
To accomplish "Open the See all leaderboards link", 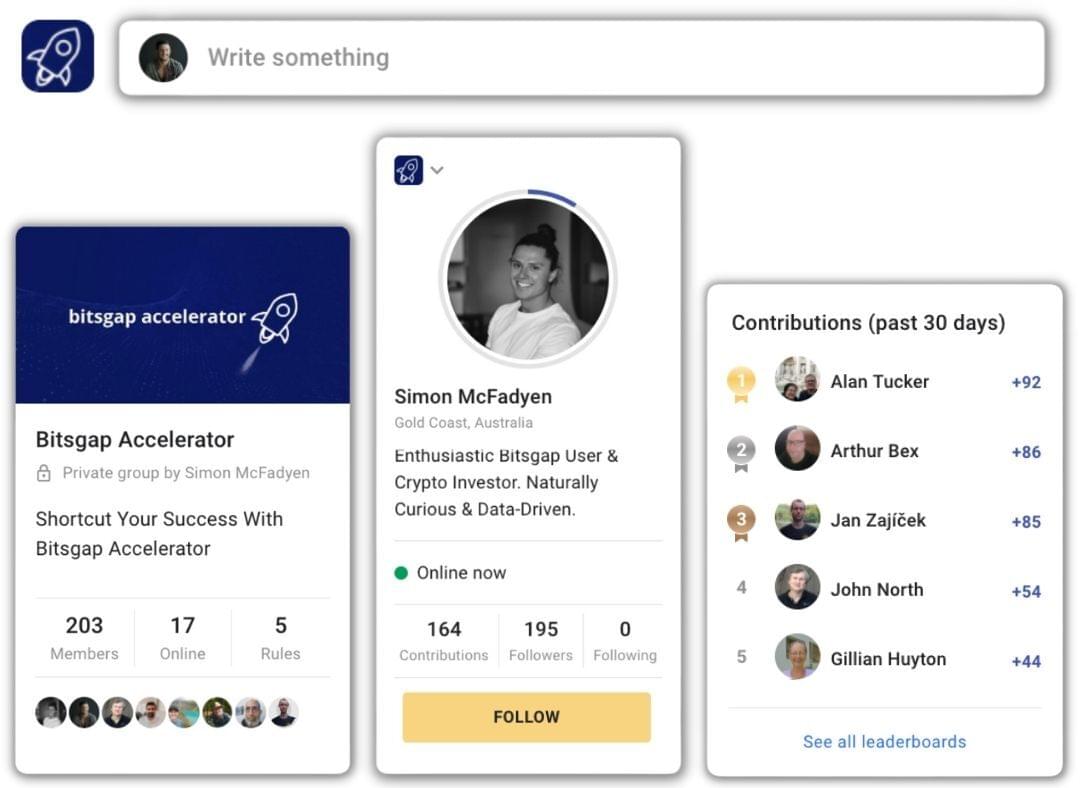I will (884, 741).
